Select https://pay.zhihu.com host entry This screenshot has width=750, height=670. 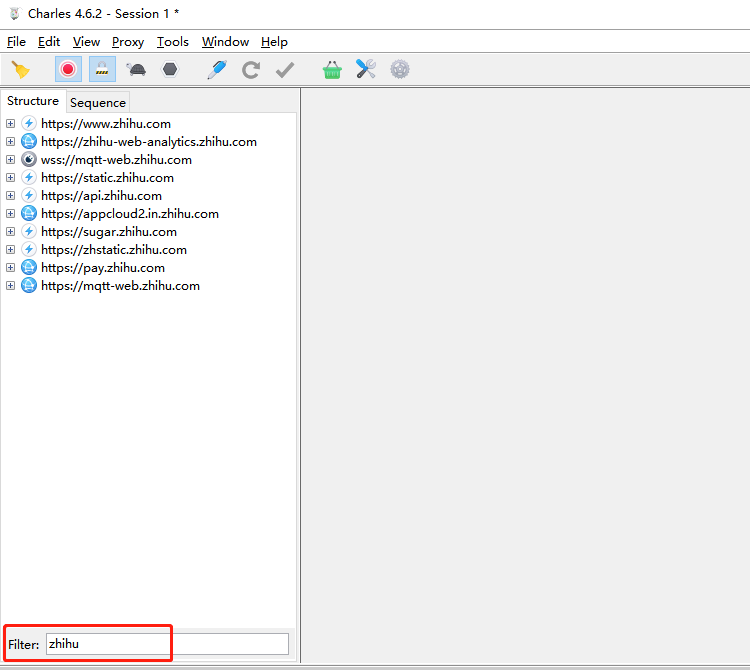click(103, 268)
